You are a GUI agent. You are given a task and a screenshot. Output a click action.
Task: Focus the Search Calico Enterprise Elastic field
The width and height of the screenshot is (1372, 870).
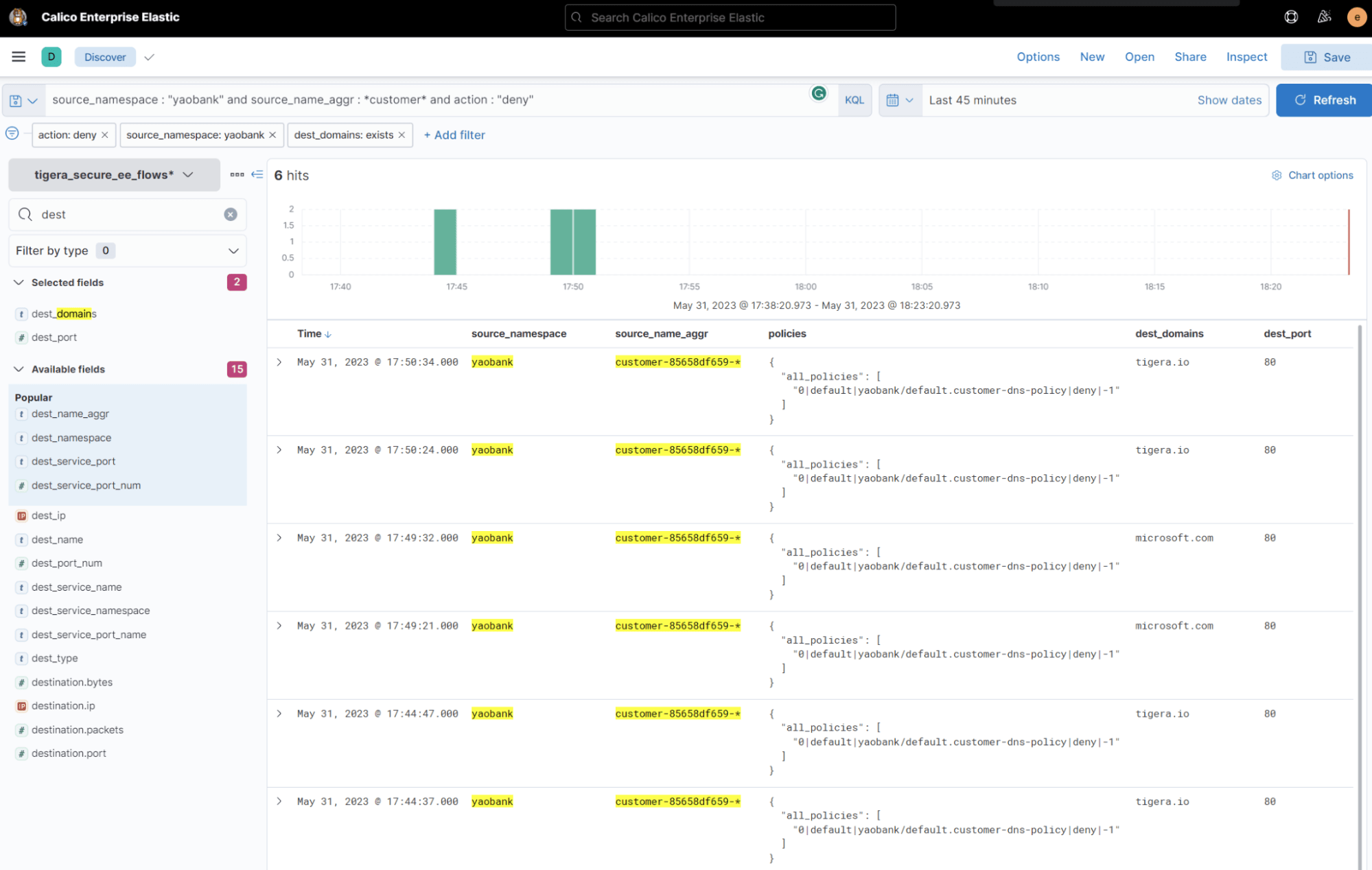pyautogui.click(x=730, y=18)
